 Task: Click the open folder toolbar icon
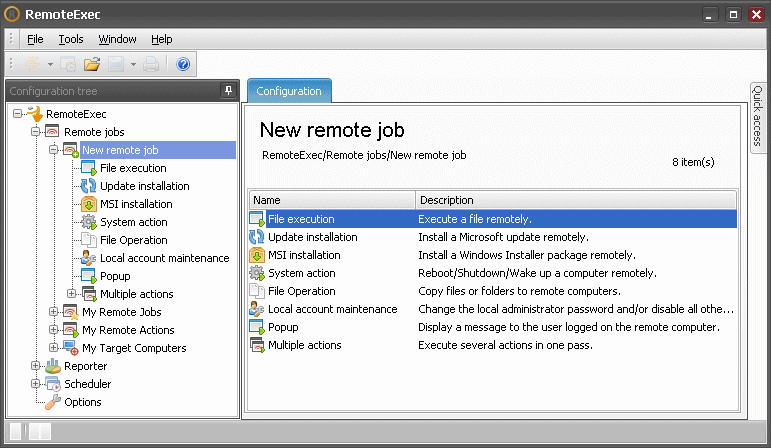pos(91,64)
